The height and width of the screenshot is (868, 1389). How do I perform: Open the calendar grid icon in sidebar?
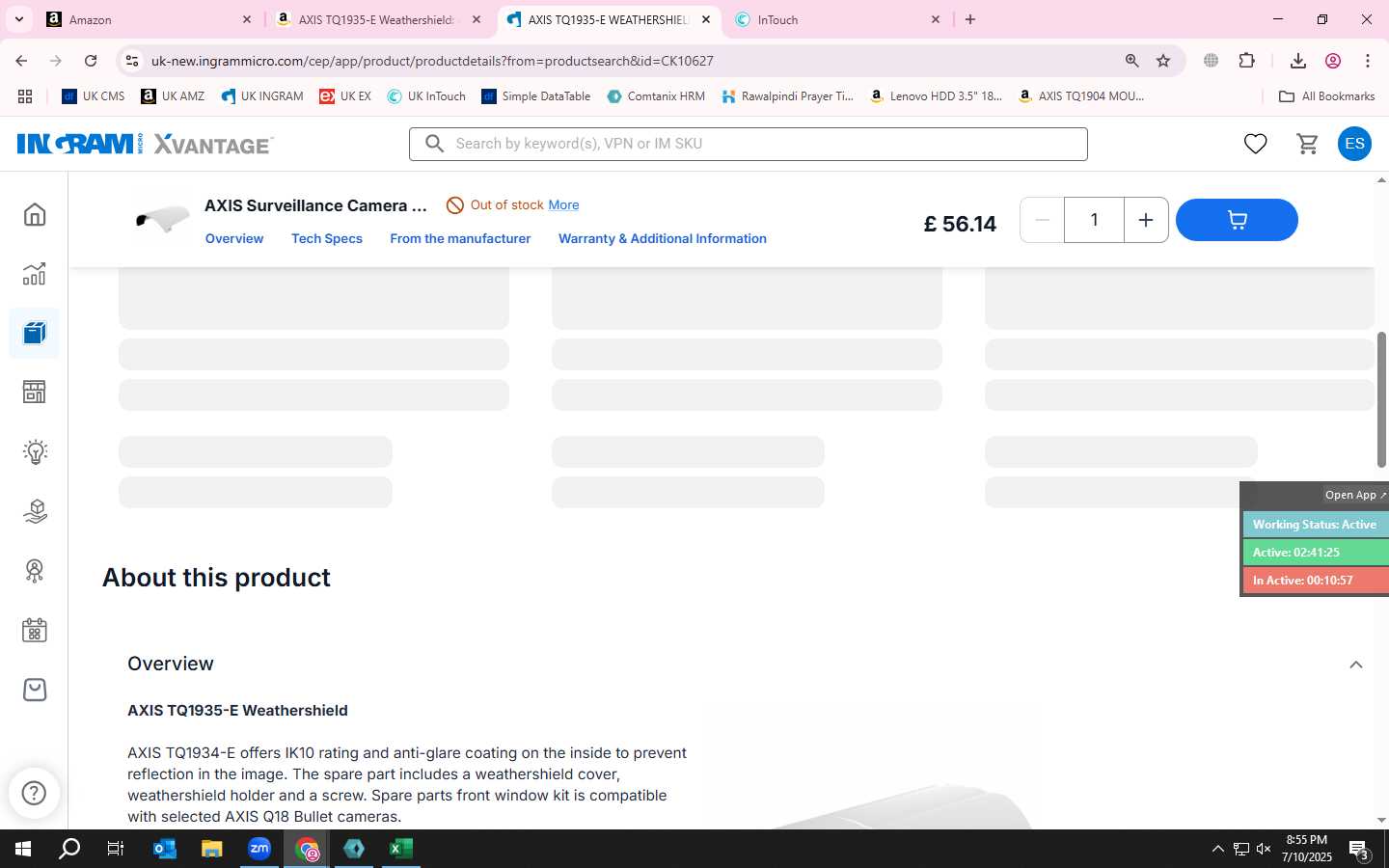[35, 631]
